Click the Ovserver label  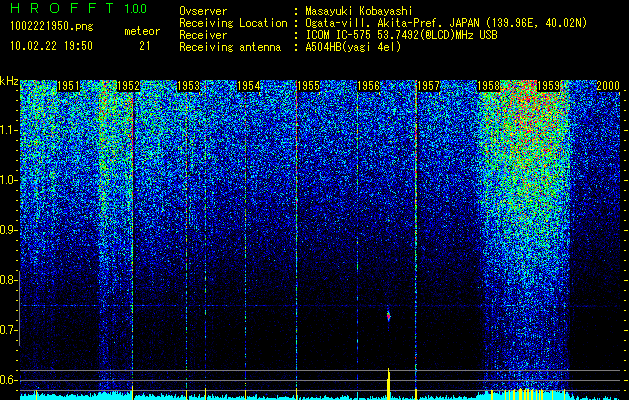(203, 12)
